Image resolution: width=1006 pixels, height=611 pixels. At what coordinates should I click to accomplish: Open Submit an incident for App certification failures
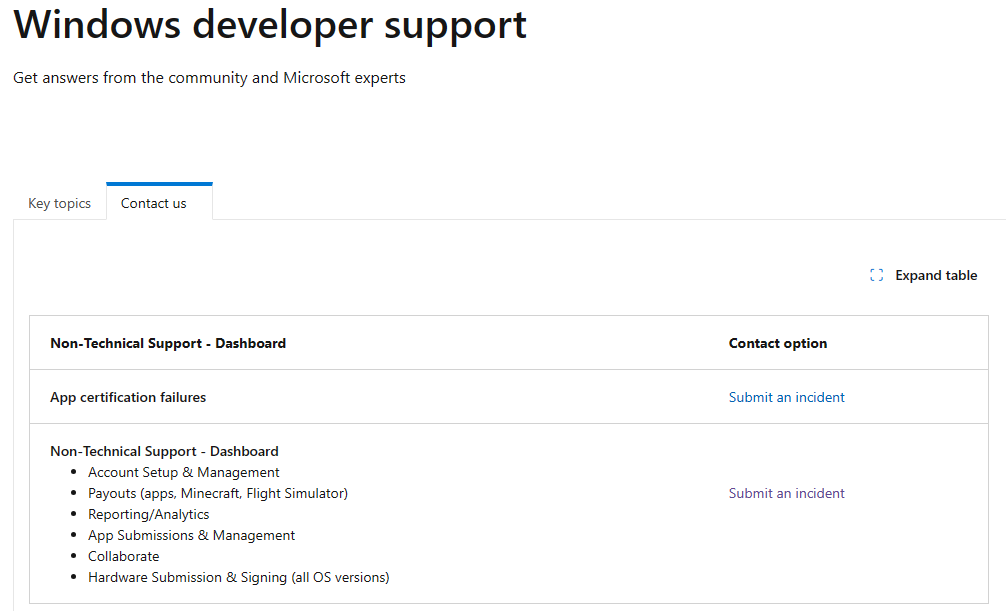click(x=787, y=397)
